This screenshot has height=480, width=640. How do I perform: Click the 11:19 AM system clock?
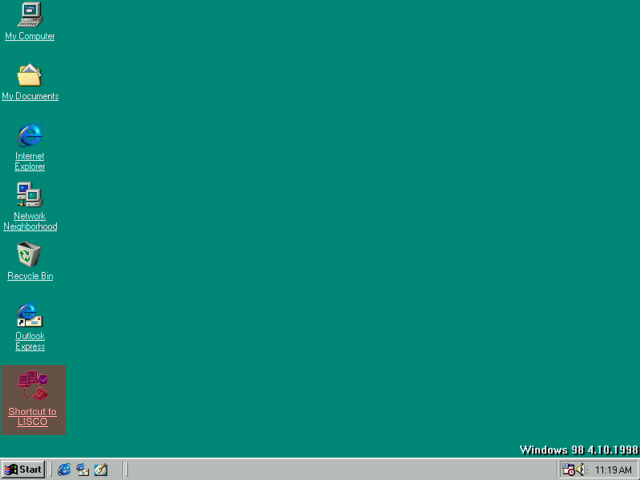[x=613, y=470]
